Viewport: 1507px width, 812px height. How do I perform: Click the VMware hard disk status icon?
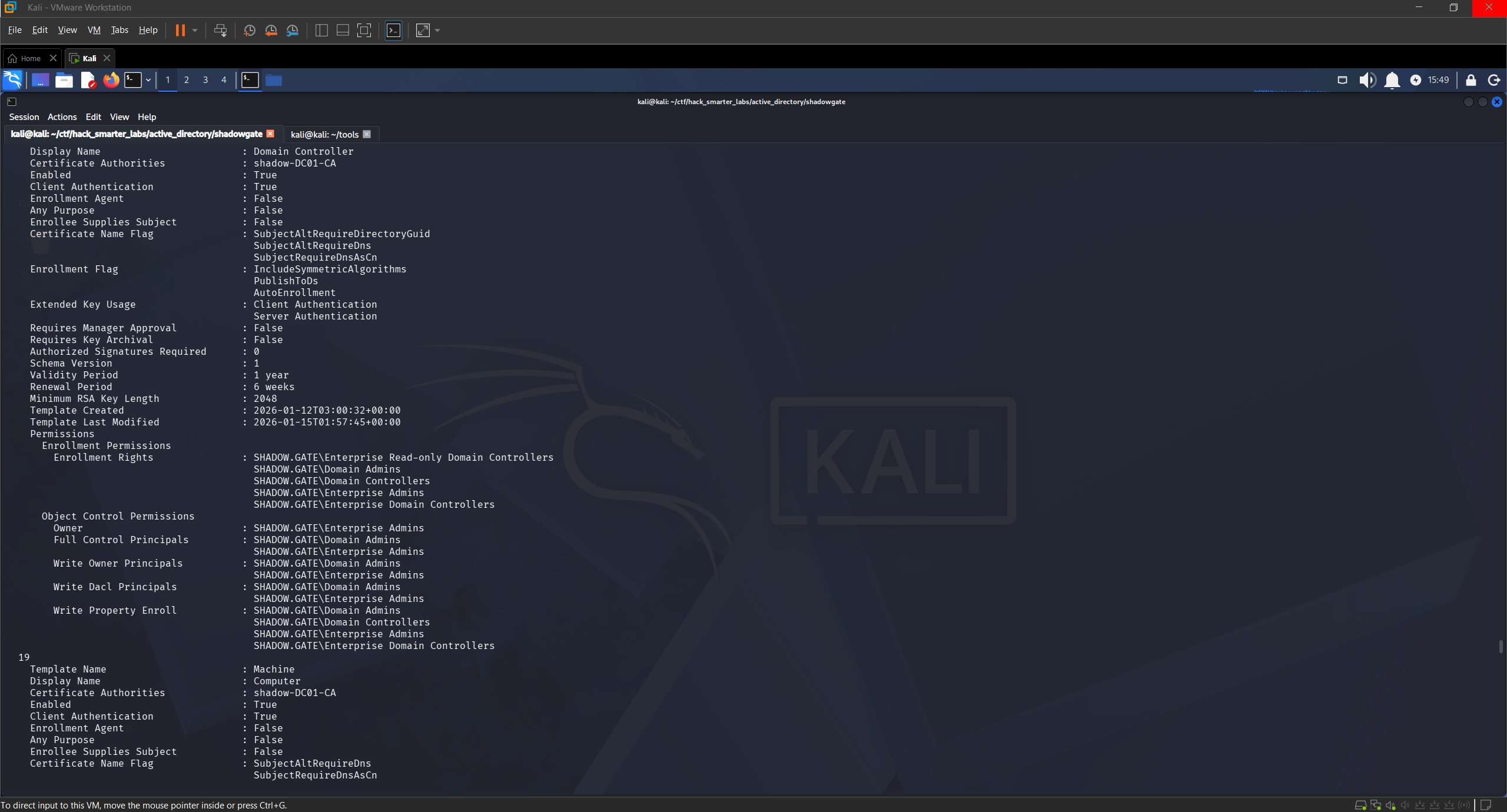(x=1360, y=805)
